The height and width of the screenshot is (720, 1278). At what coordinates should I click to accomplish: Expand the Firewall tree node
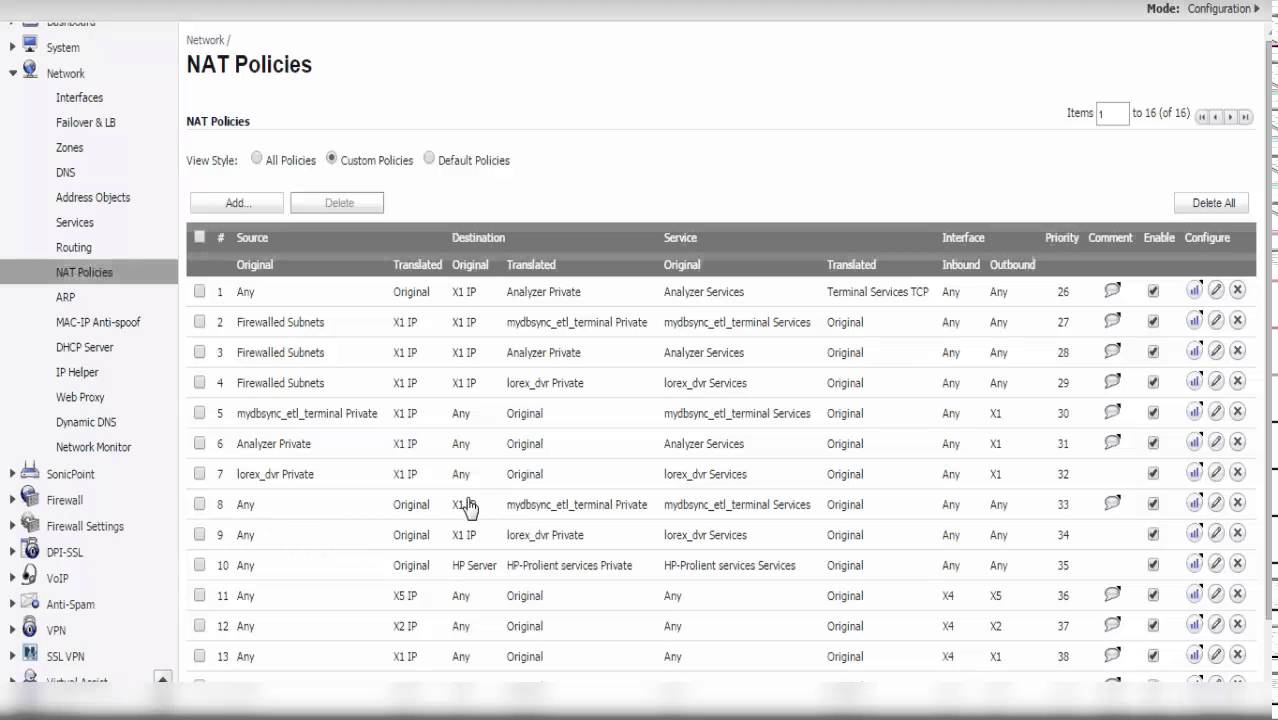[x=13, y=500]
